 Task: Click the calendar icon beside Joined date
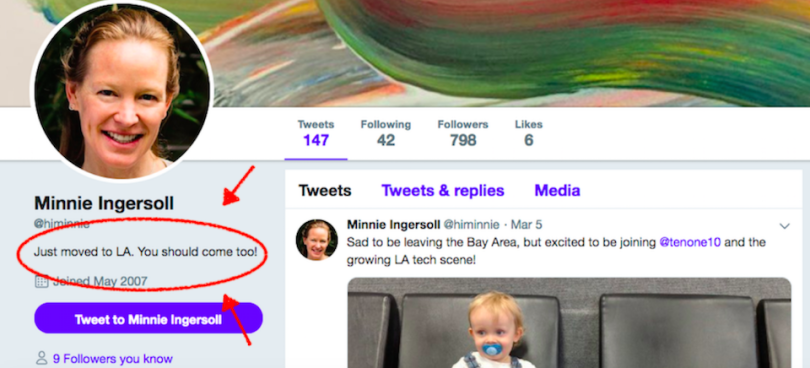[41, 282]
